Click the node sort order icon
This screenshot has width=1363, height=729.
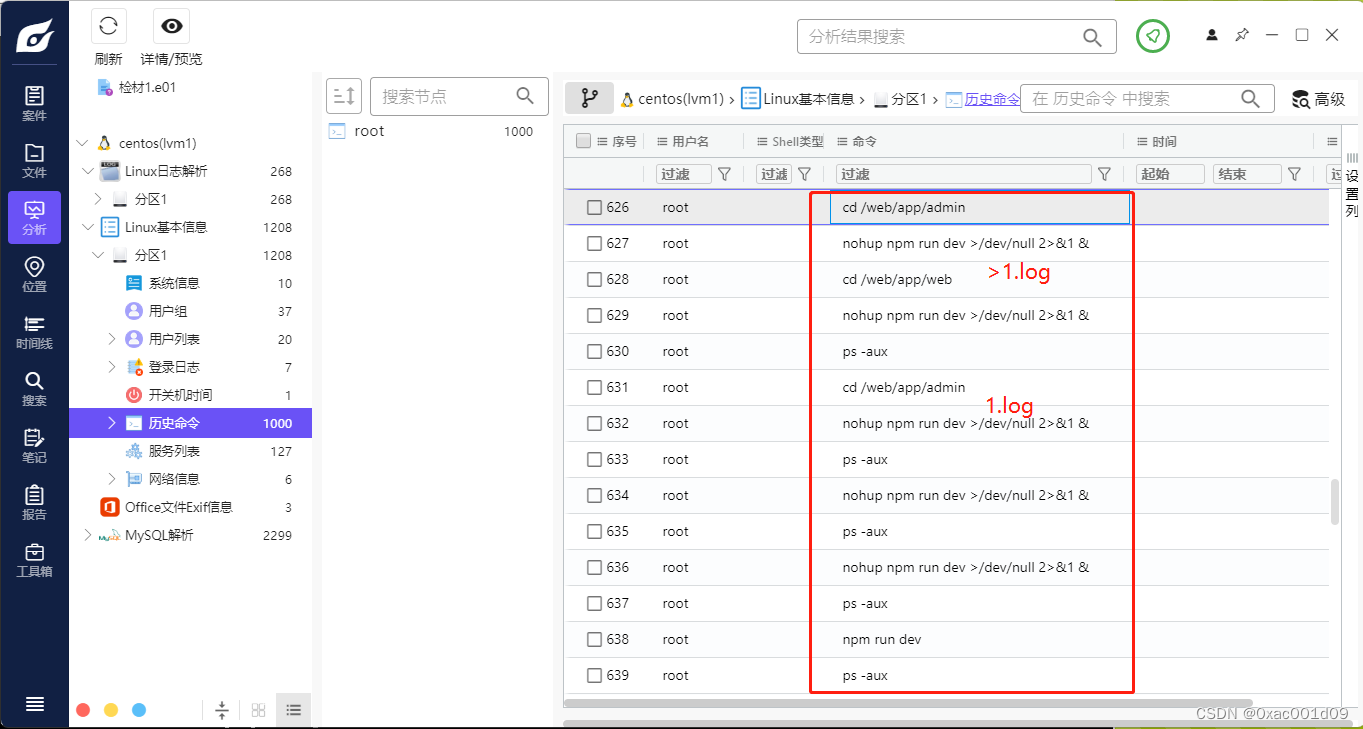coord(343,96)
